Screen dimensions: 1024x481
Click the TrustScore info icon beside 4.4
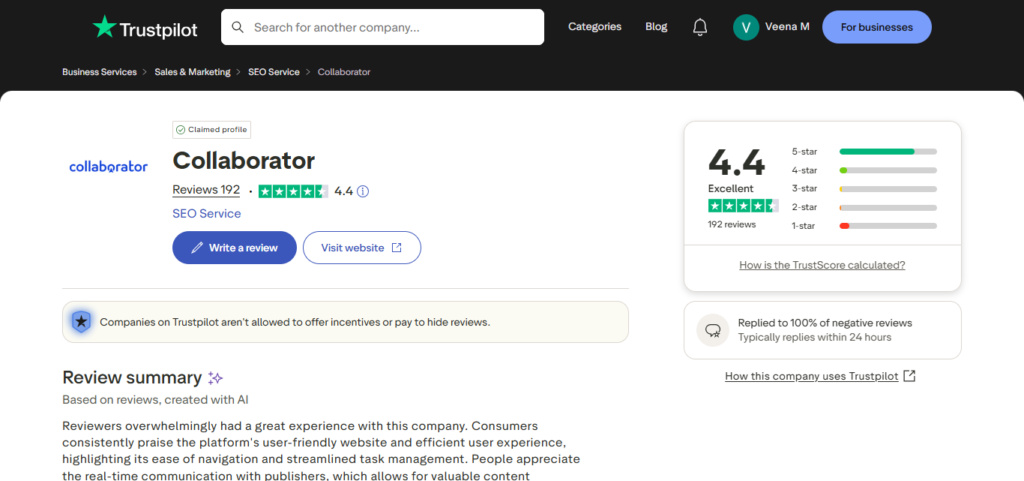[x=363, y=191]
